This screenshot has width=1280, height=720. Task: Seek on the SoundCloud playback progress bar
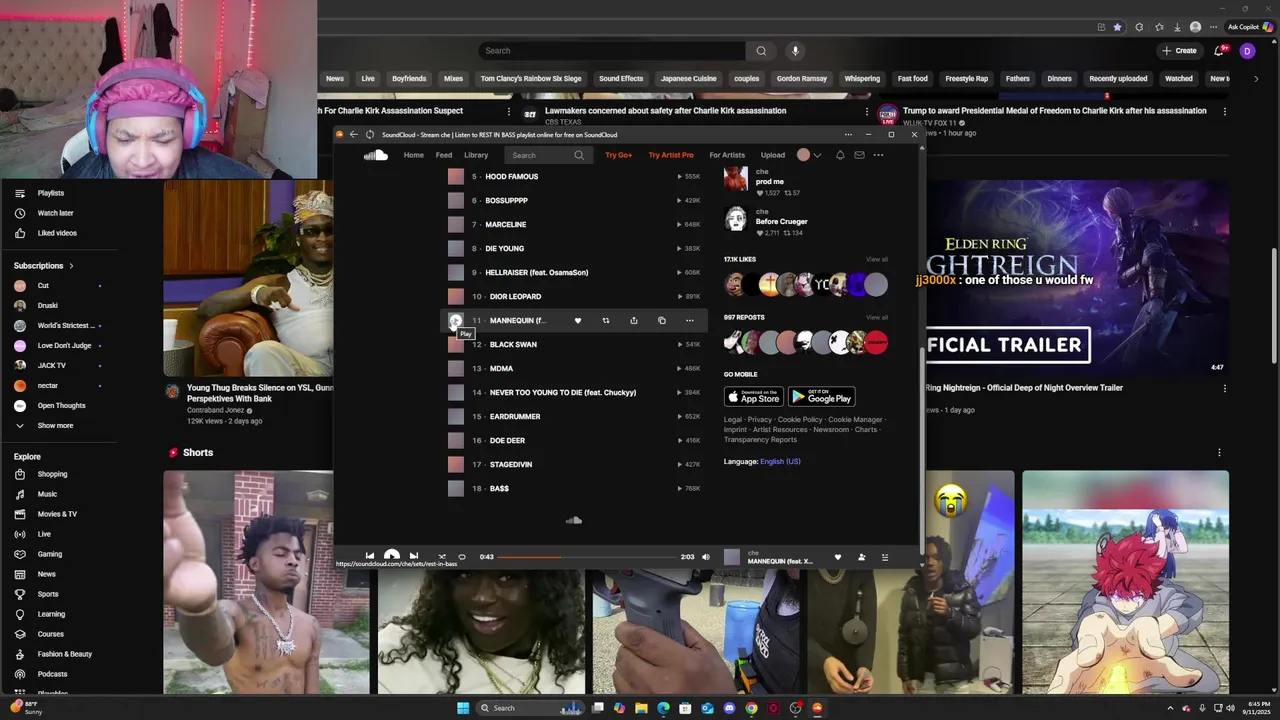587,557
